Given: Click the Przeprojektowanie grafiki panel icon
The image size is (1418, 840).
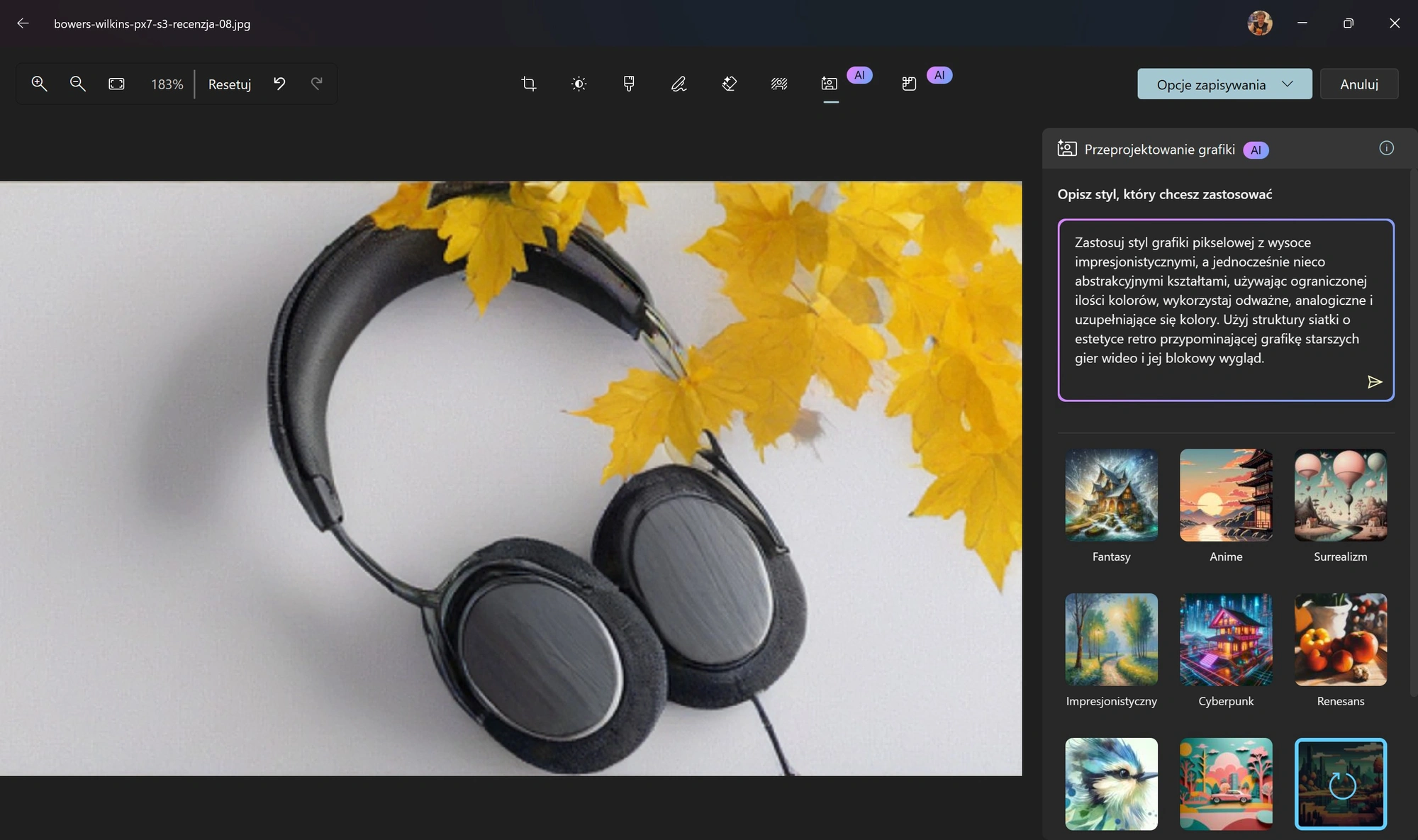Looking at the screenshot, I should [x=1067, y=149].
